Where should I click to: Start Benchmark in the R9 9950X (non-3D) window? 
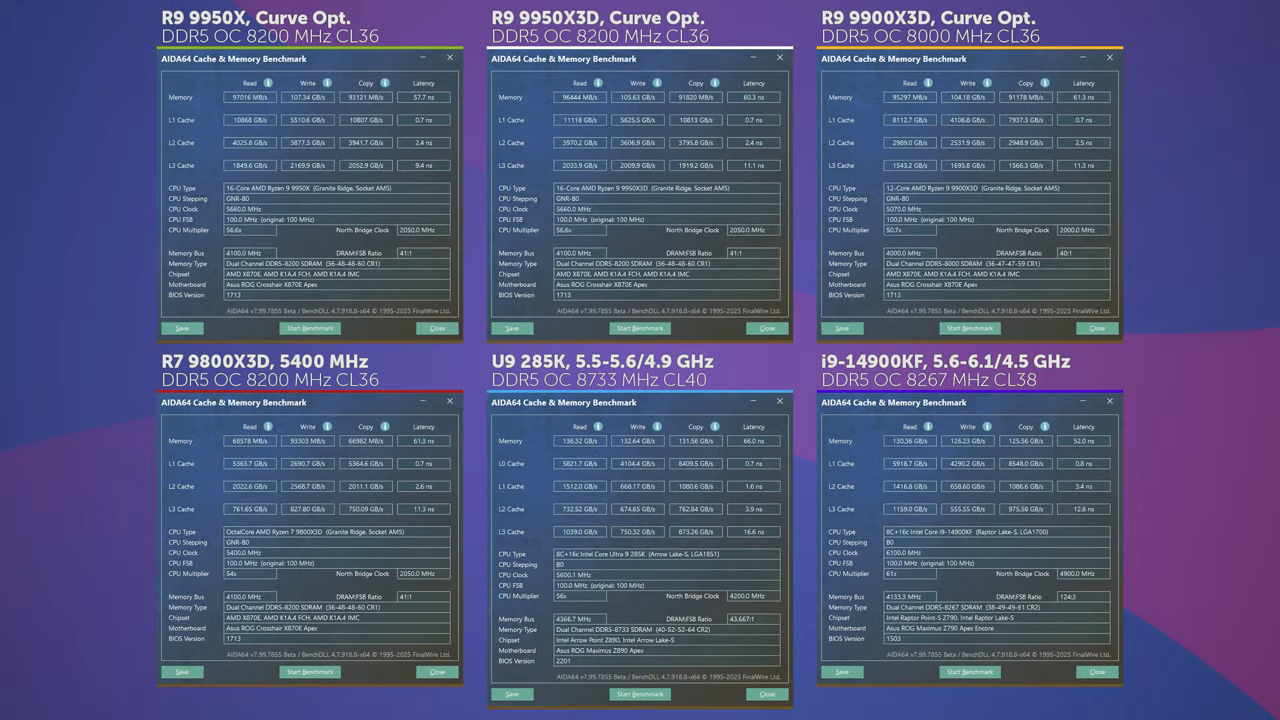click(310, 328)
